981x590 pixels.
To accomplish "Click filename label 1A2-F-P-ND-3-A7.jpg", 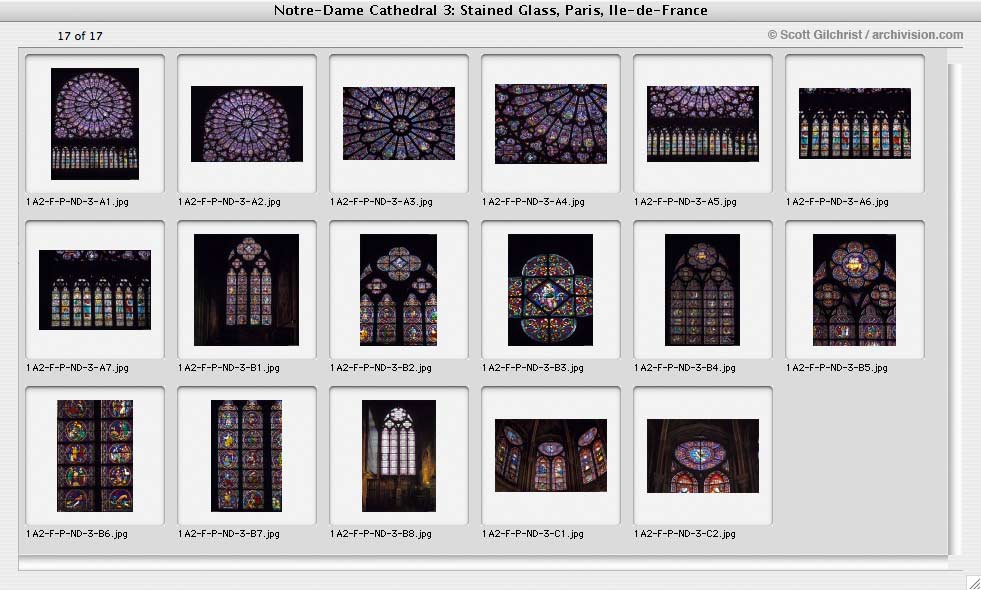I will 78,368.
